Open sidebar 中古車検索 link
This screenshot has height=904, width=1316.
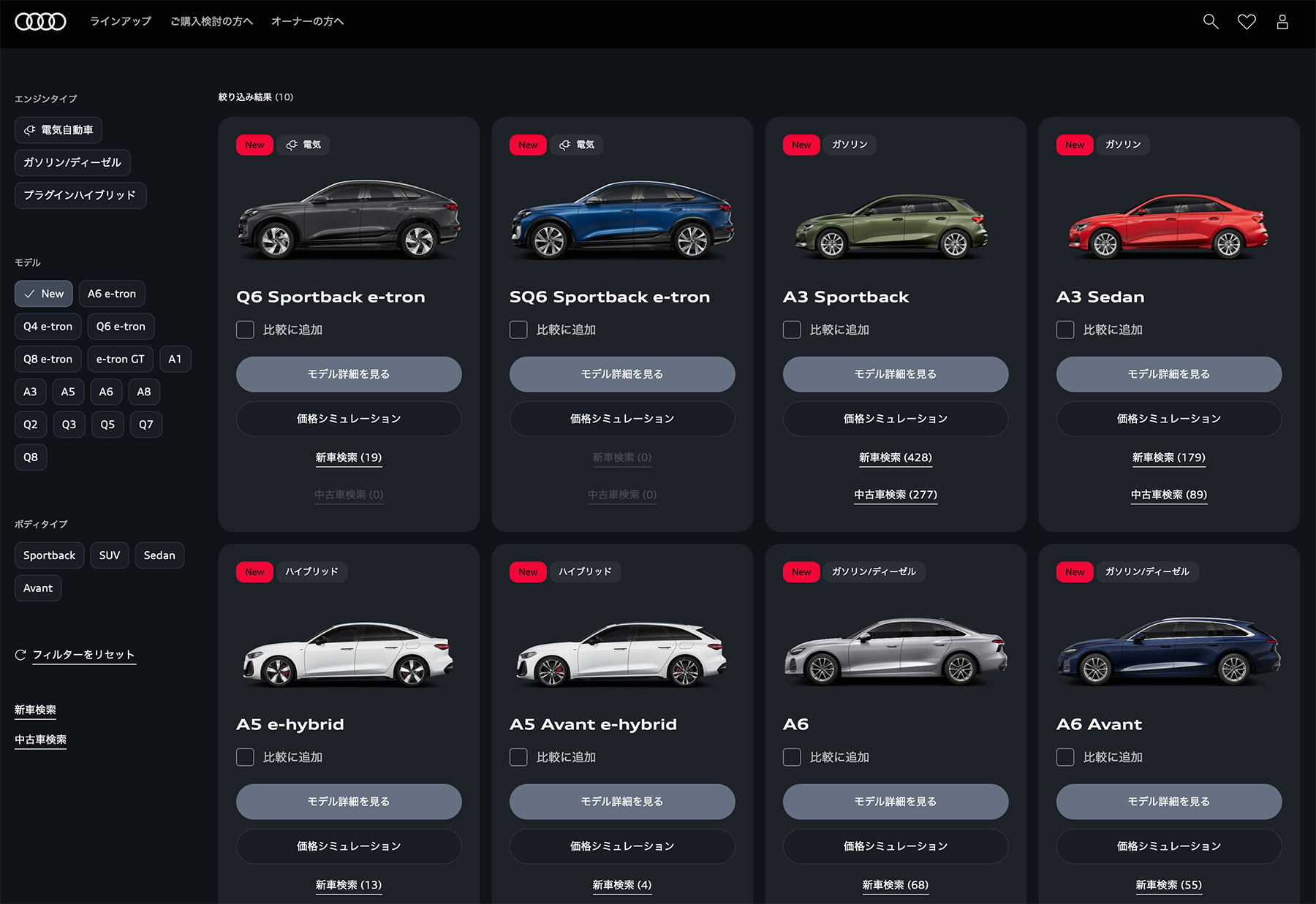[x=40, y=740]
